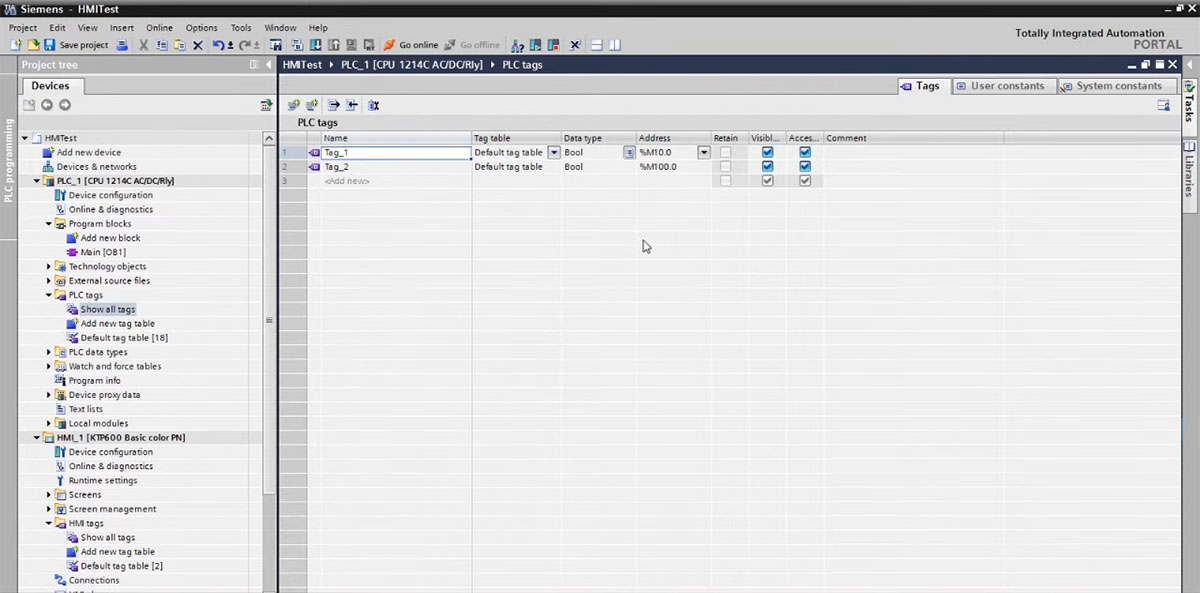
Task: Open Address dropdown for Tag_1
Action: point(704,153)
